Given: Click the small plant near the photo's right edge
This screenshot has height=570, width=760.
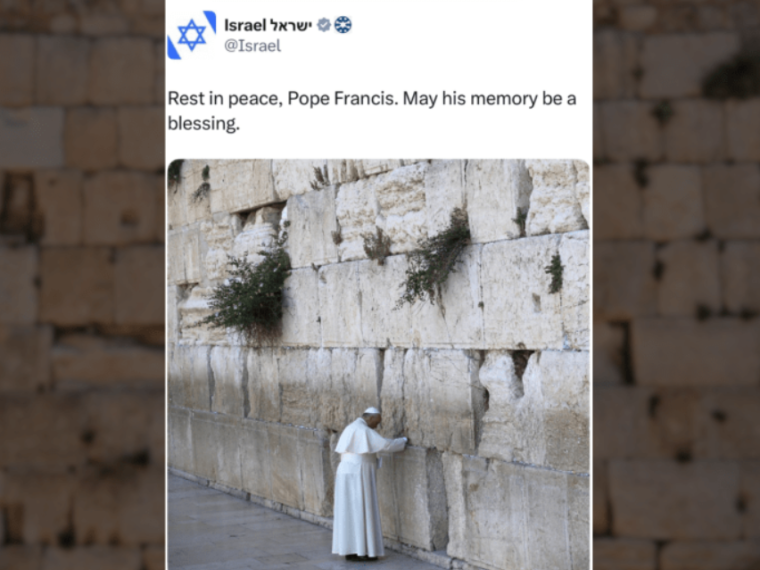Looking at the screenshot, I should pos(555,273).
